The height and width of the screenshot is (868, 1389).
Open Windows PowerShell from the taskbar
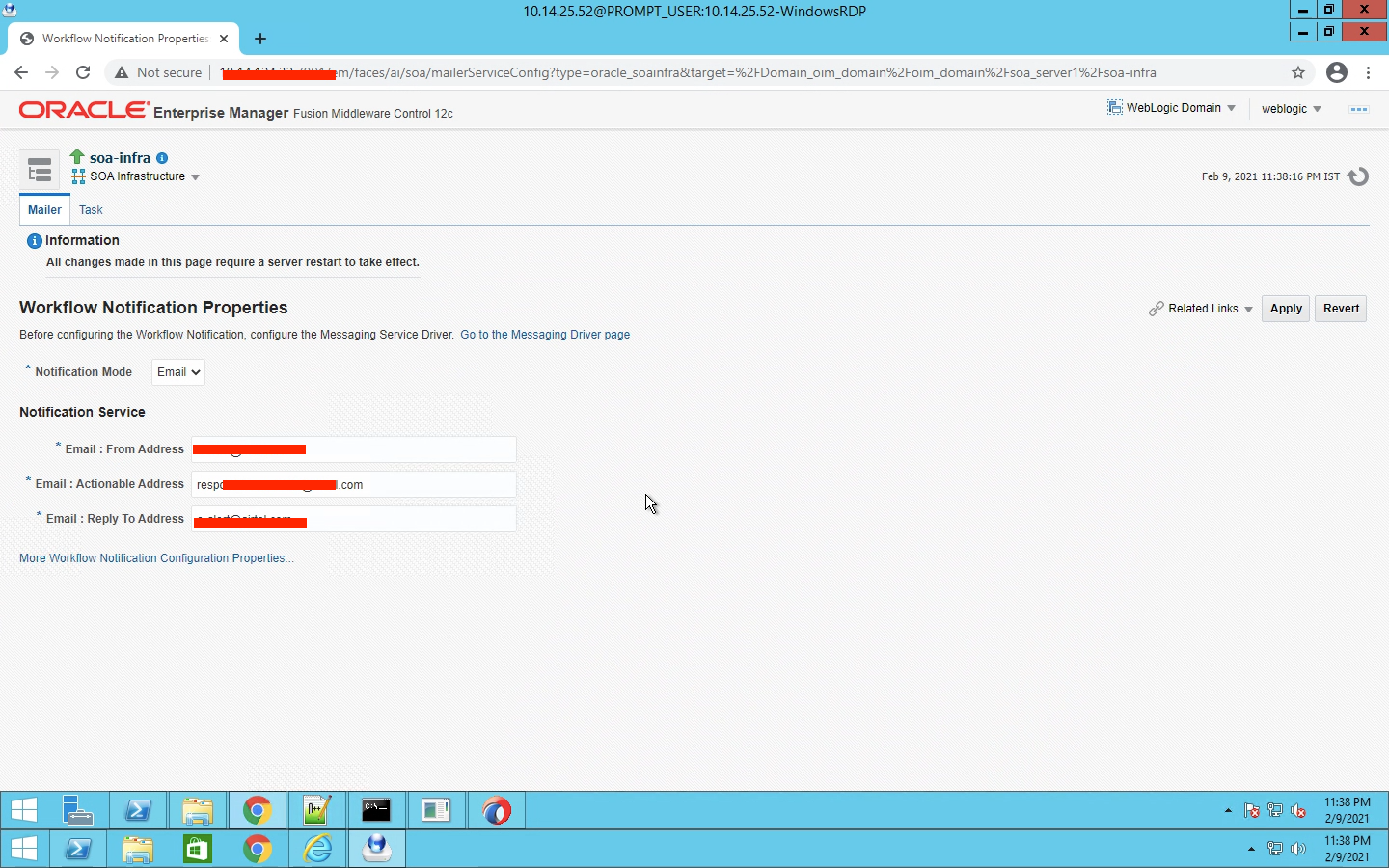(138, 810)
